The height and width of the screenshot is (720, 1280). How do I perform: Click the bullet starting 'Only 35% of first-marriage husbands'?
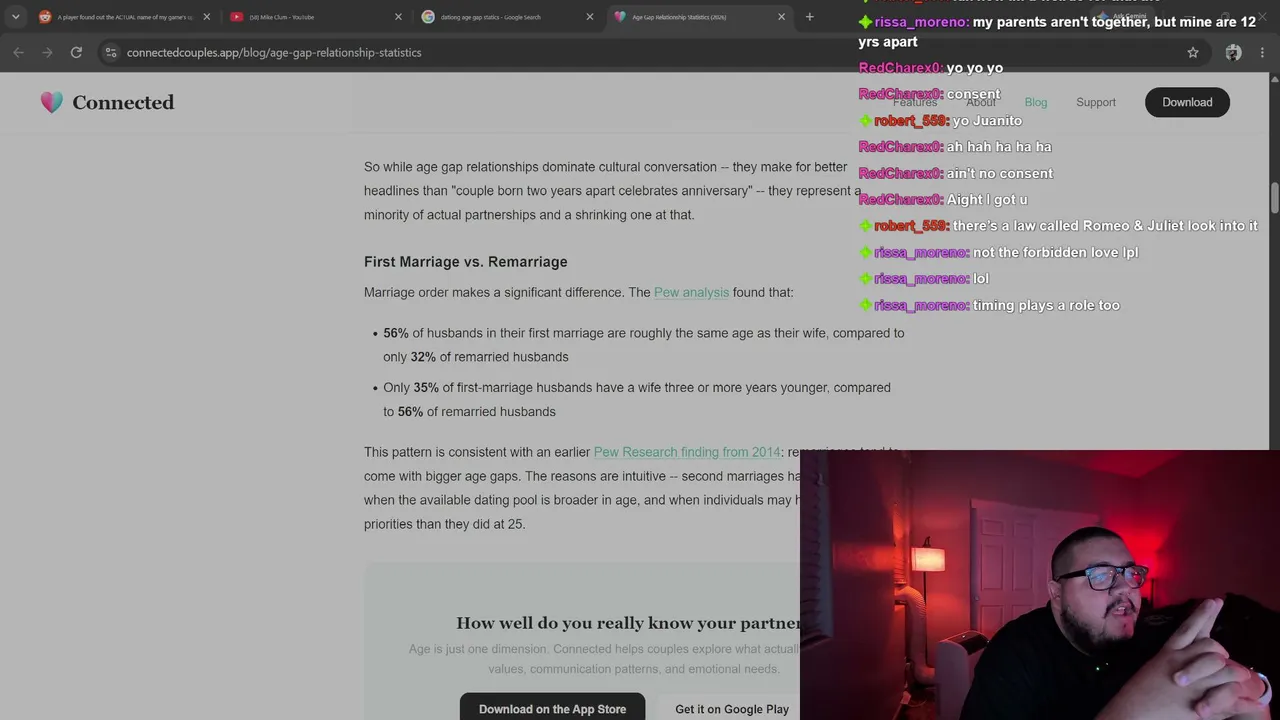(x=637, y=400)
